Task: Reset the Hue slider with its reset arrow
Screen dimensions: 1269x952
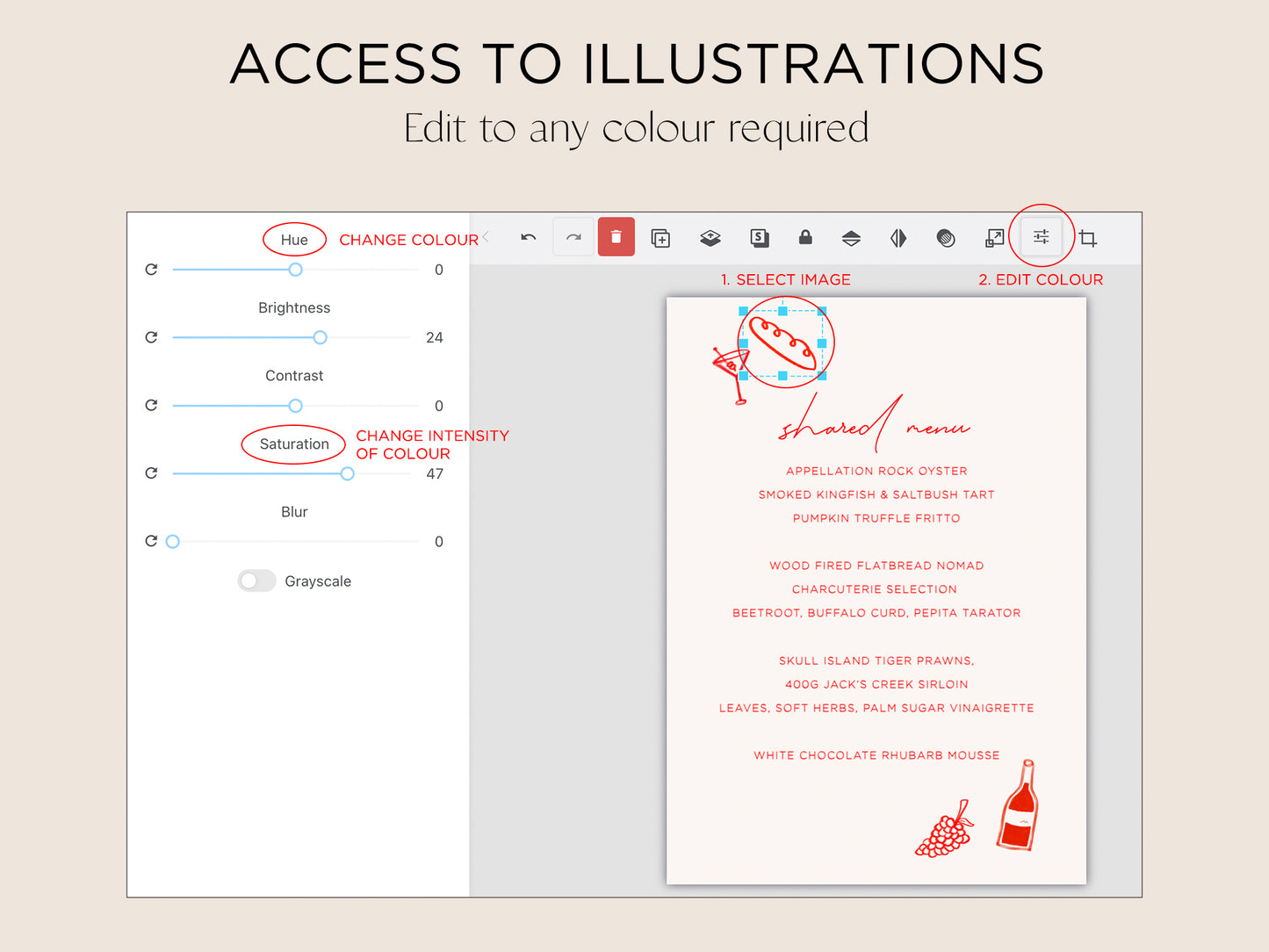Action: pyautogui.click(x=151, y=270)
